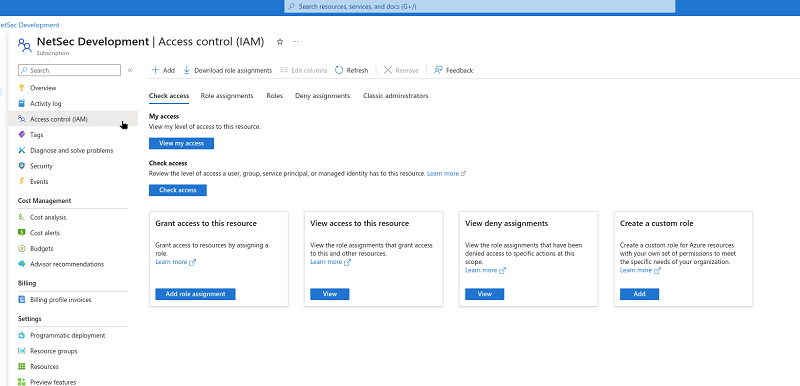Screen dimensions: 800x386
Task: Click the Cost analysis icon
Action: 21,217
